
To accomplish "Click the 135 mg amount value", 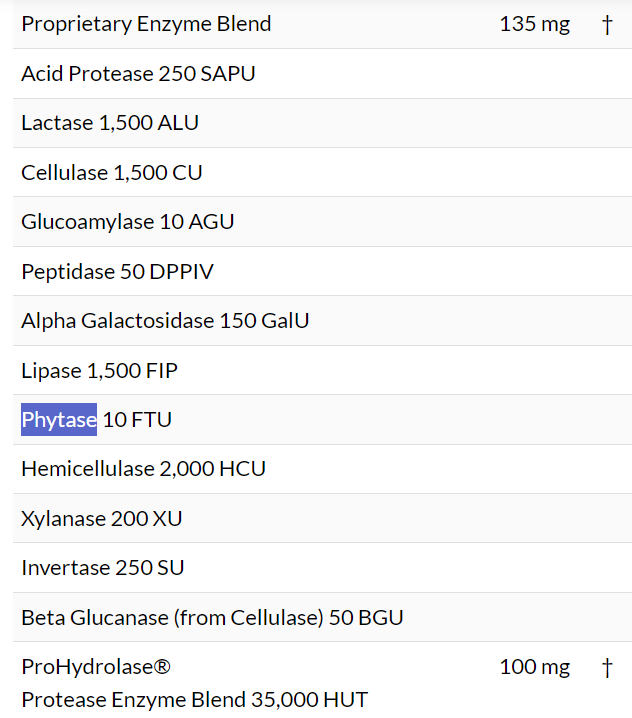I will click(534, 24).
